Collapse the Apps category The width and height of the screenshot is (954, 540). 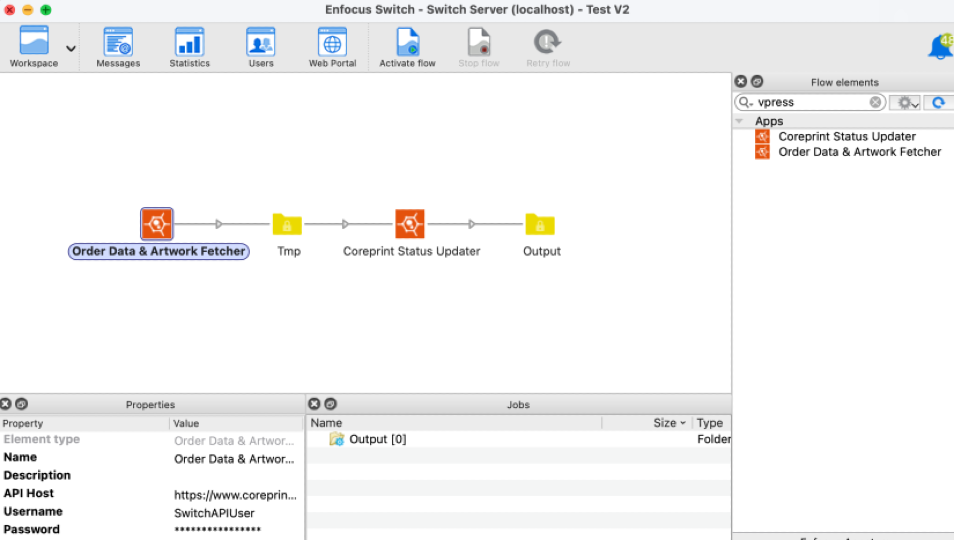click(740, 121)
